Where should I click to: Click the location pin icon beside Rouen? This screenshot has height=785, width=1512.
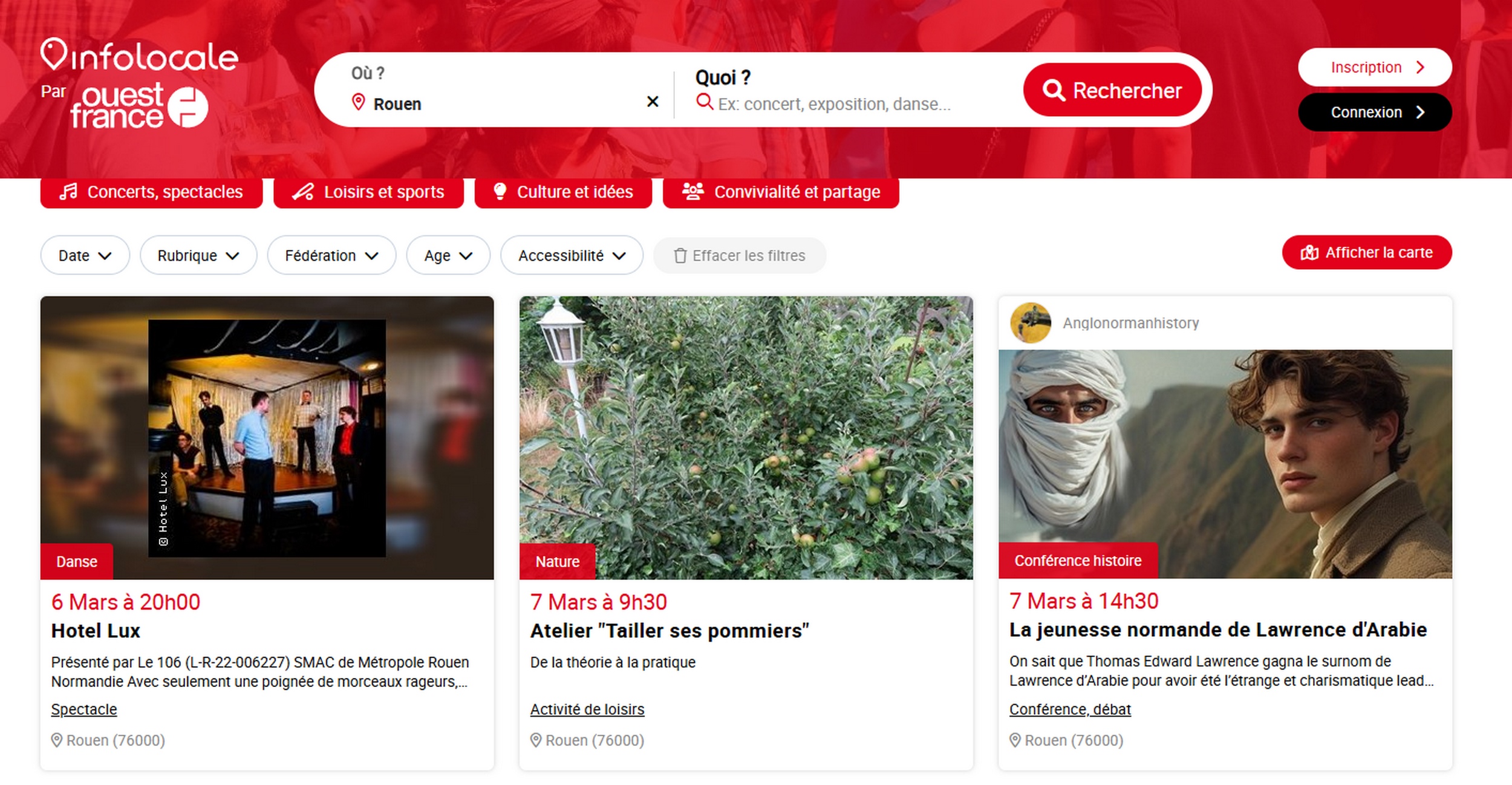coord(358,102)
